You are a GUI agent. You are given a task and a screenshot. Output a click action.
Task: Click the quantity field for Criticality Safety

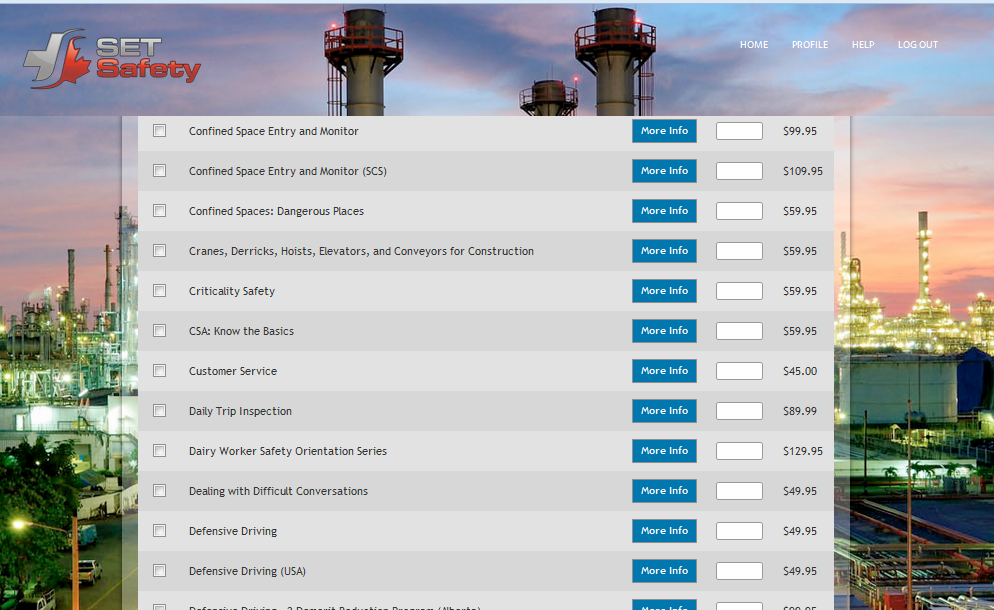tap(738, 290)
